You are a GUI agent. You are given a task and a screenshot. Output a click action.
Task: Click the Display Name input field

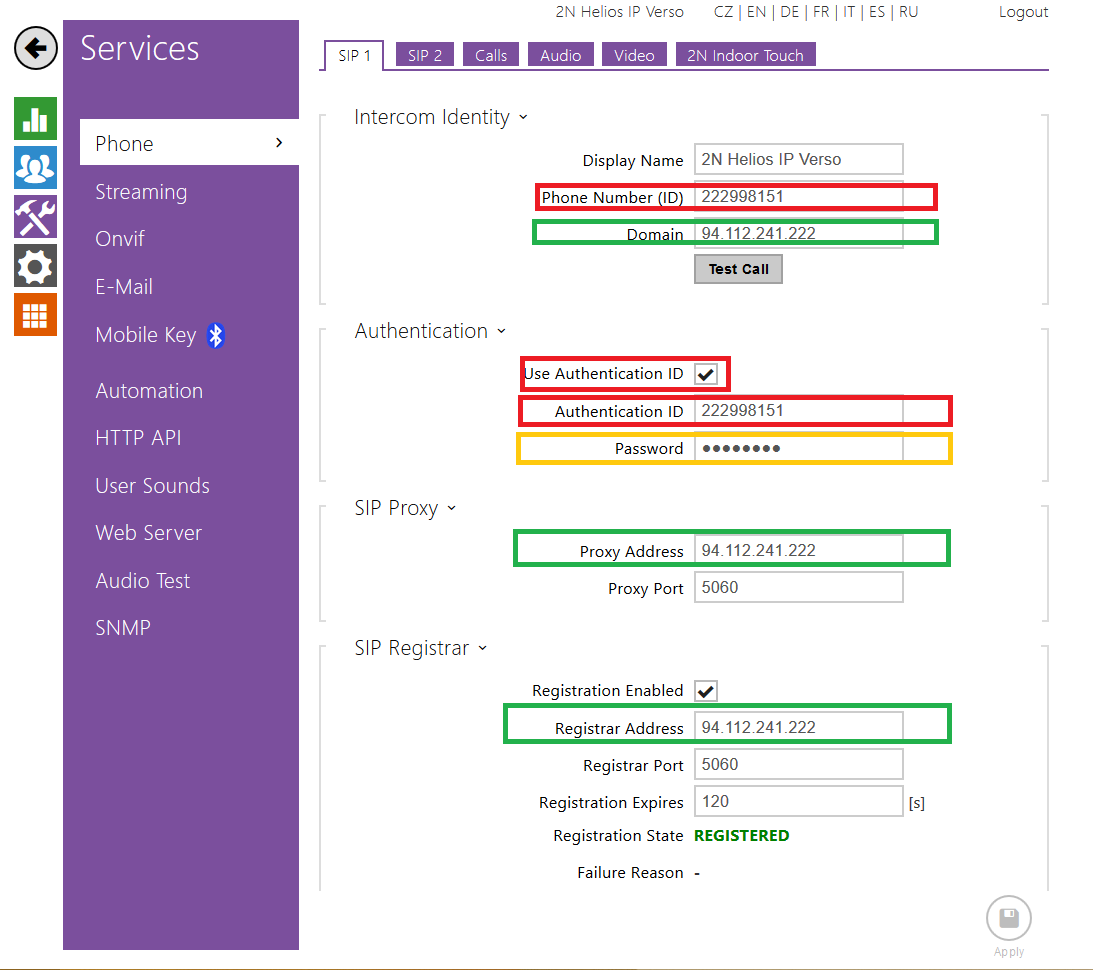point(799,160)
